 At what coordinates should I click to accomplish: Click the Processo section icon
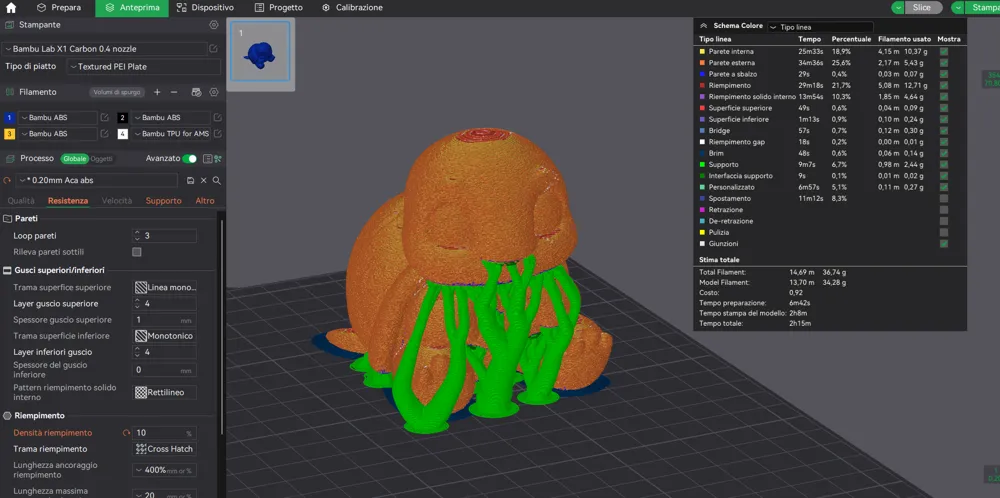click(x=9, y=159)
